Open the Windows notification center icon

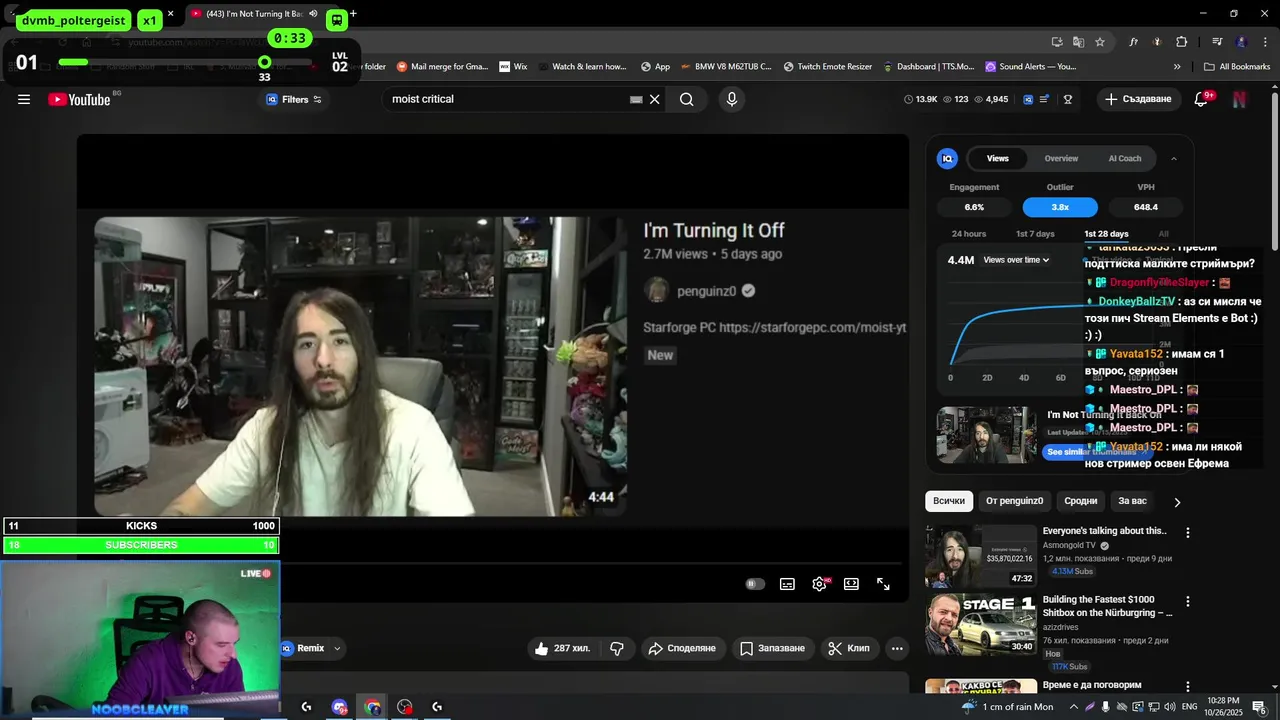click(x=1260, y=707)
